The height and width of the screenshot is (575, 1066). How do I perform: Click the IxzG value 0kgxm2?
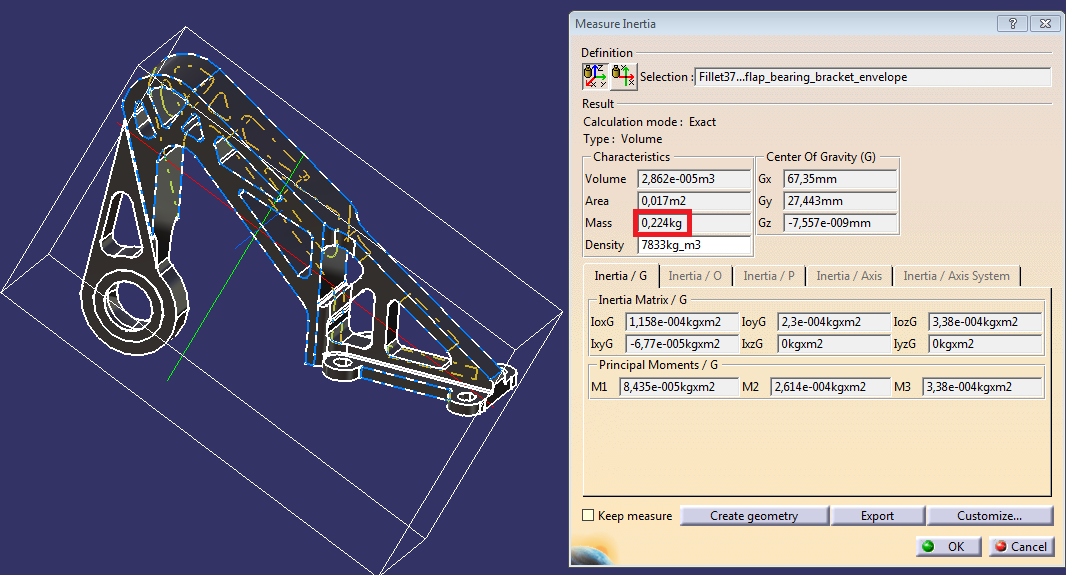click(833, 344)
